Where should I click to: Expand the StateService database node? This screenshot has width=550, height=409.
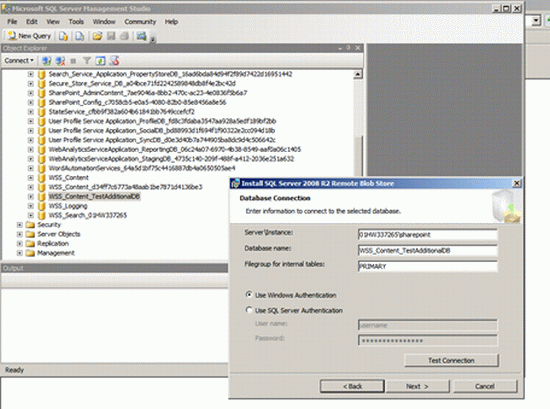coord(31,112)
